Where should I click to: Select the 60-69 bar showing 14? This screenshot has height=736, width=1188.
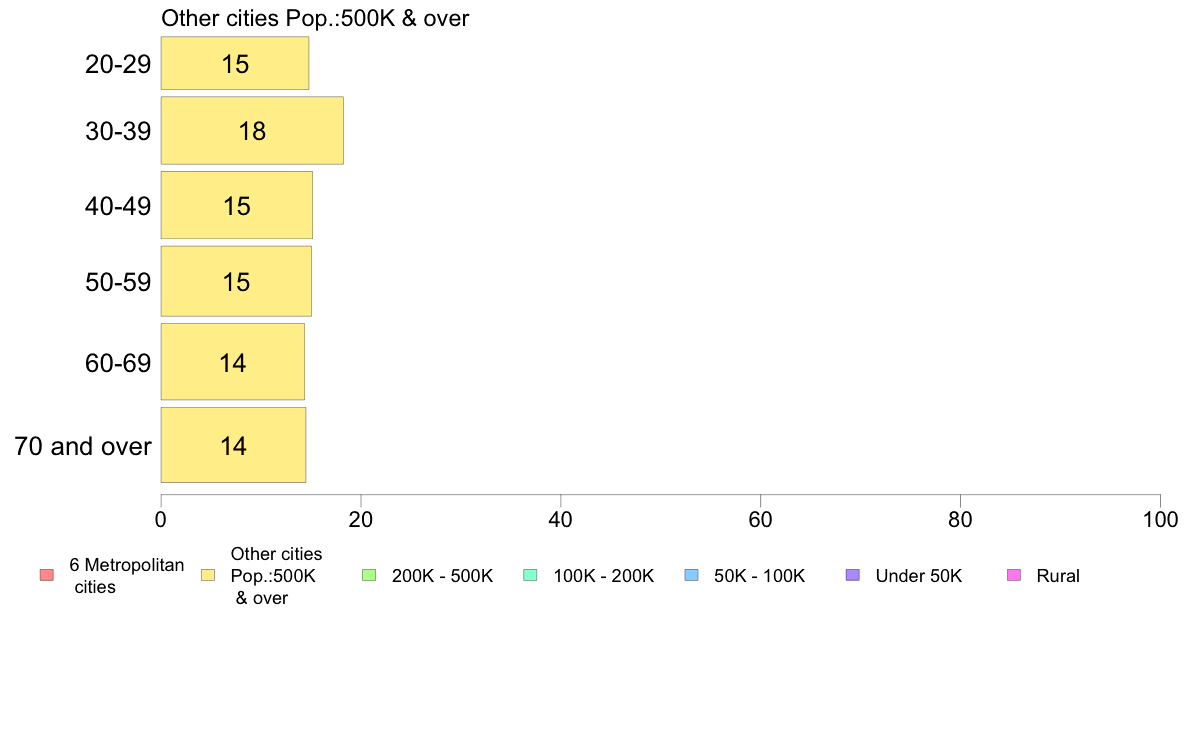click(233, 362)
